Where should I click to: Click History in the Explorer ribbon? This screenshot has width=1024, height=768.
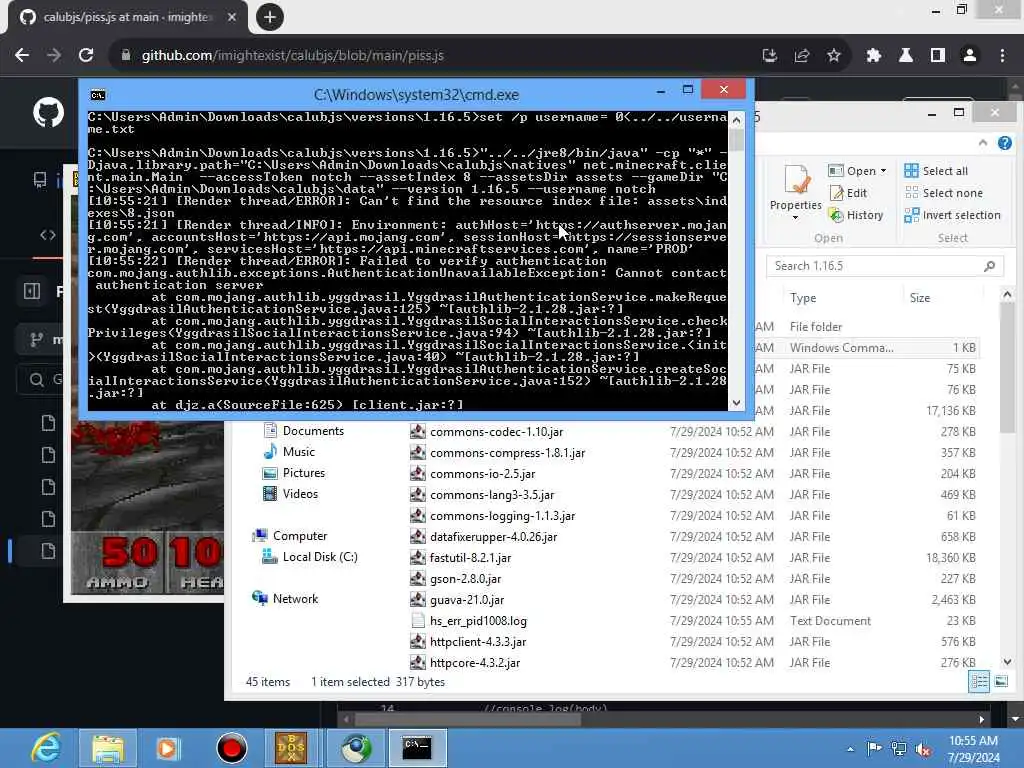click(856, 215)
